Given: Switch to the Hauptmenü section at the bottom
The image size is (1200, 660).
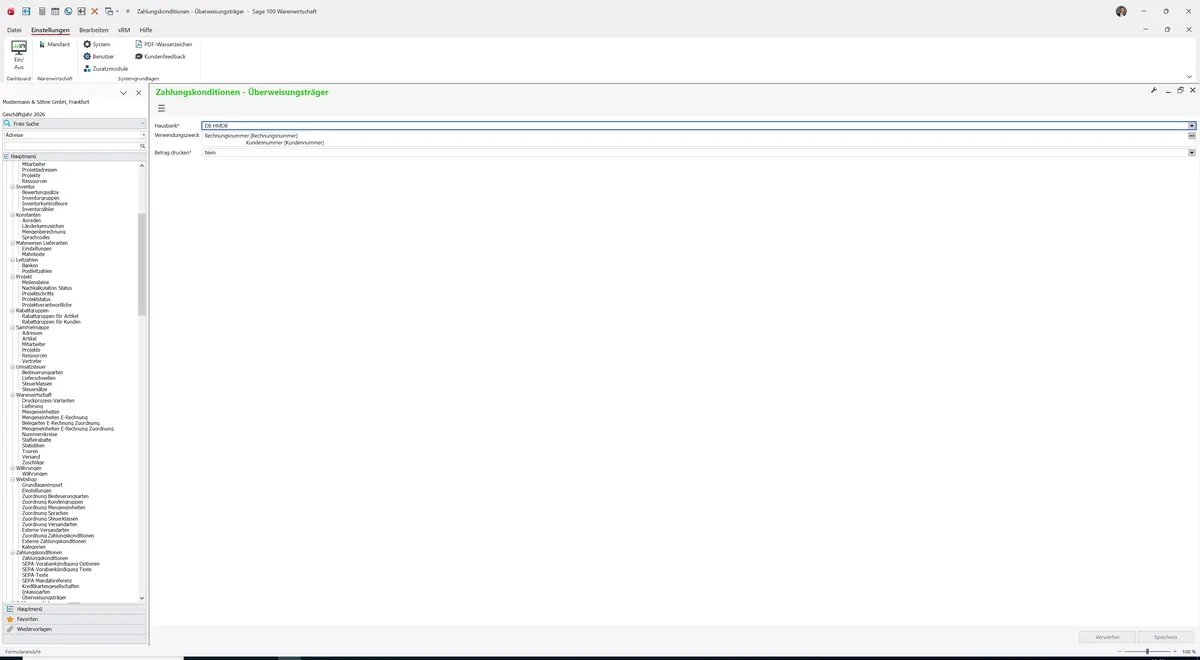Looking at the screenshot, I should coord(74,609).
